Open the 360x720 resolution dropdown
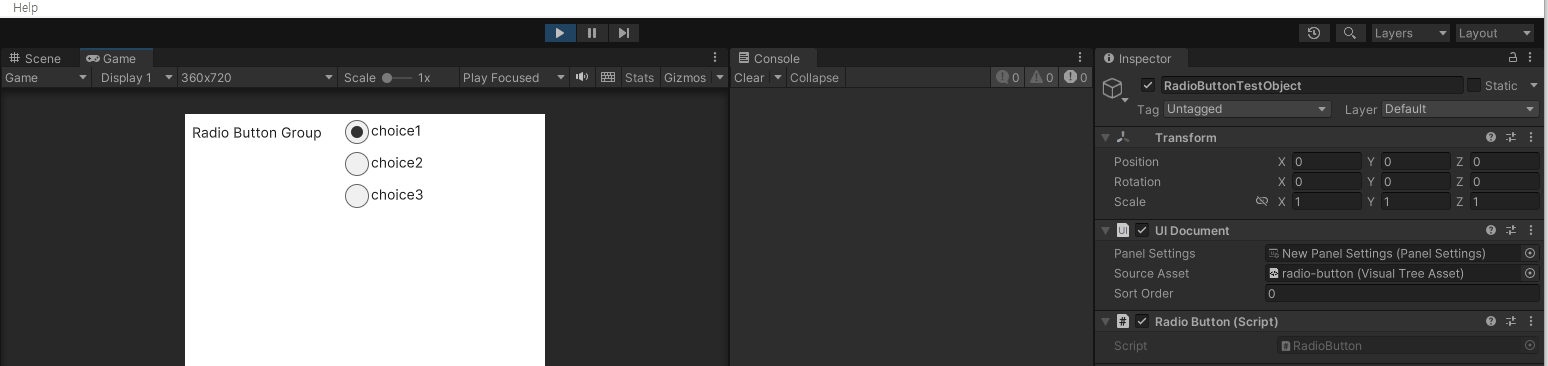The width and height of the screenshot is (1548, 366). 258,77
